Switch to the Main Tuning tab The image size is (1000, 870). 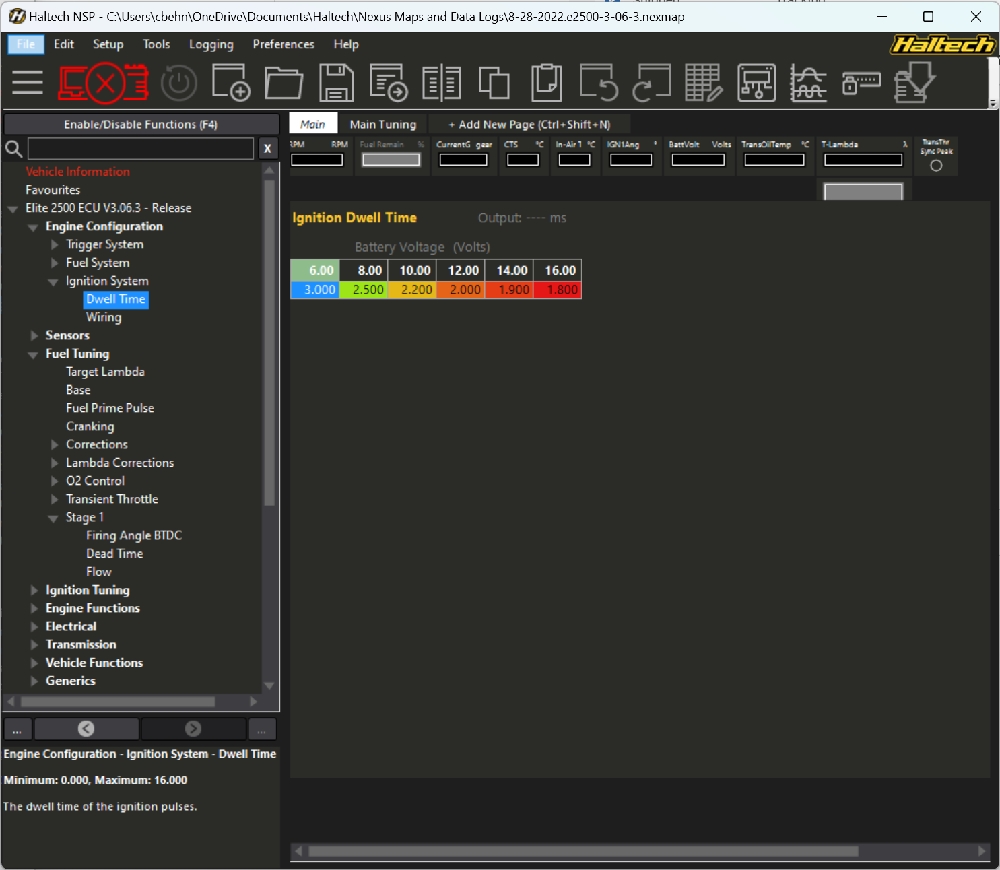(382, 125)
